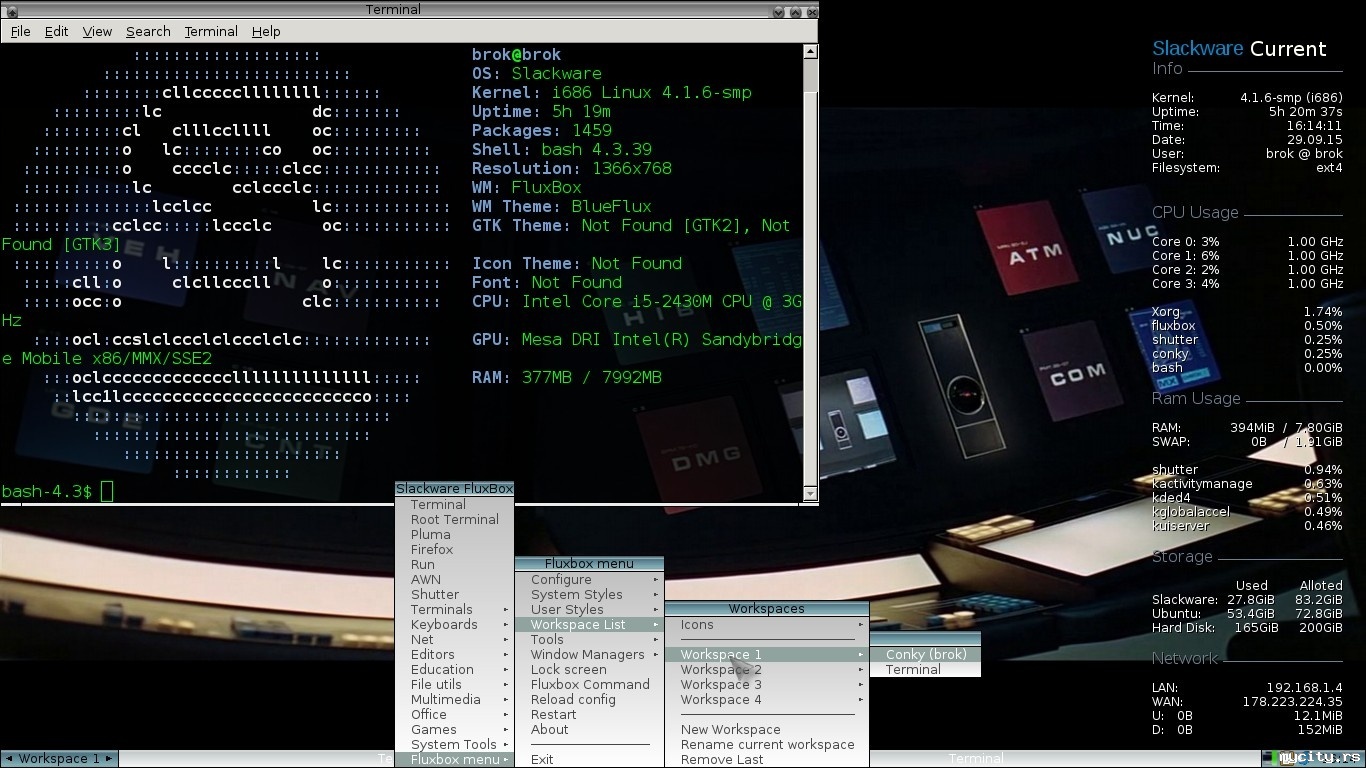Expand the System Styles submenu
Screen dimensions: 1366x768
pos(589,595)
